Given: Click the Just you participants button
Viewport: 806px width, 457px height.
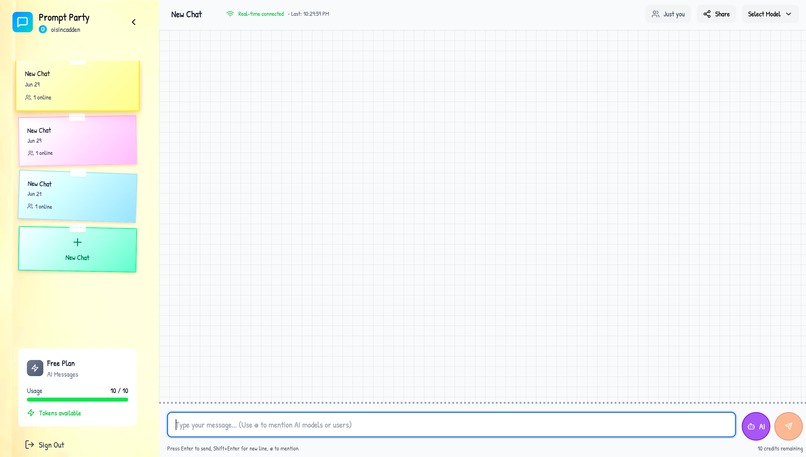Looking at the screenshot, I should 668,14.
